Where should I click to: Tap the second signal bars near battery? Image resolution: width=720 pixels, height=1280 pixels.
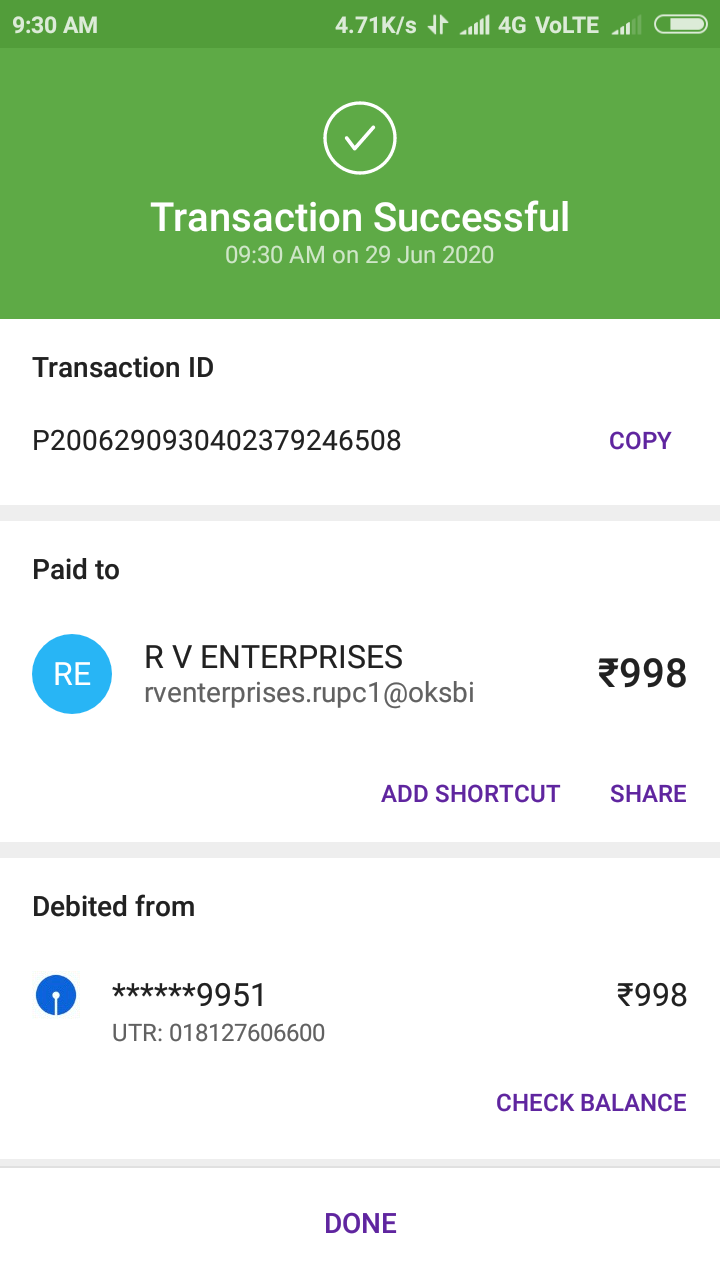pos(626,25)
